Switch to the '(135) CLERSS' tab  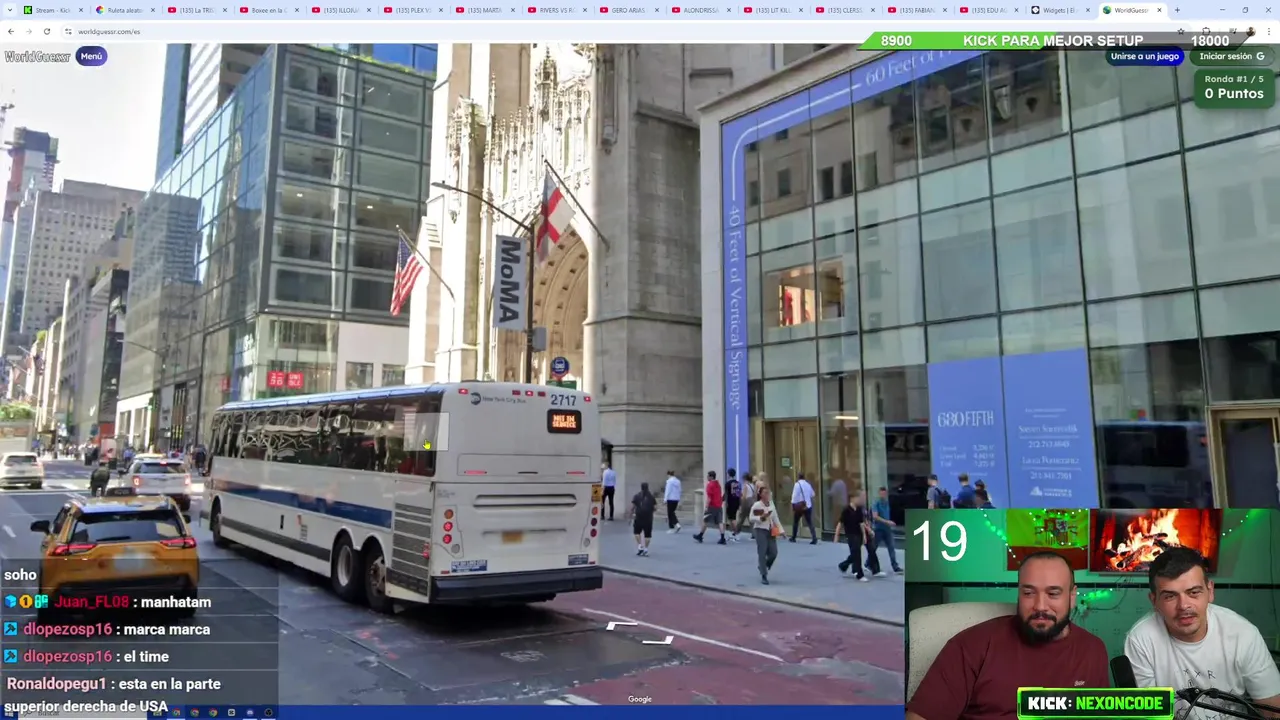(x=844, y=10)
